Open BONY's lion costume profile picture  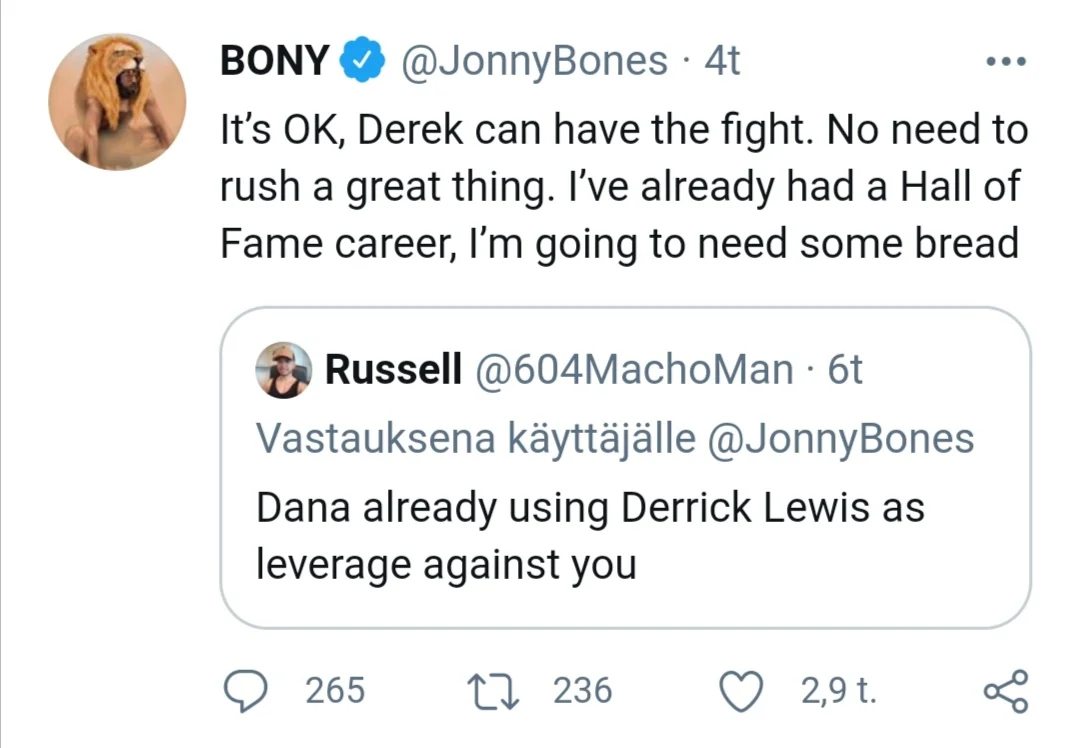coord(117,102)
